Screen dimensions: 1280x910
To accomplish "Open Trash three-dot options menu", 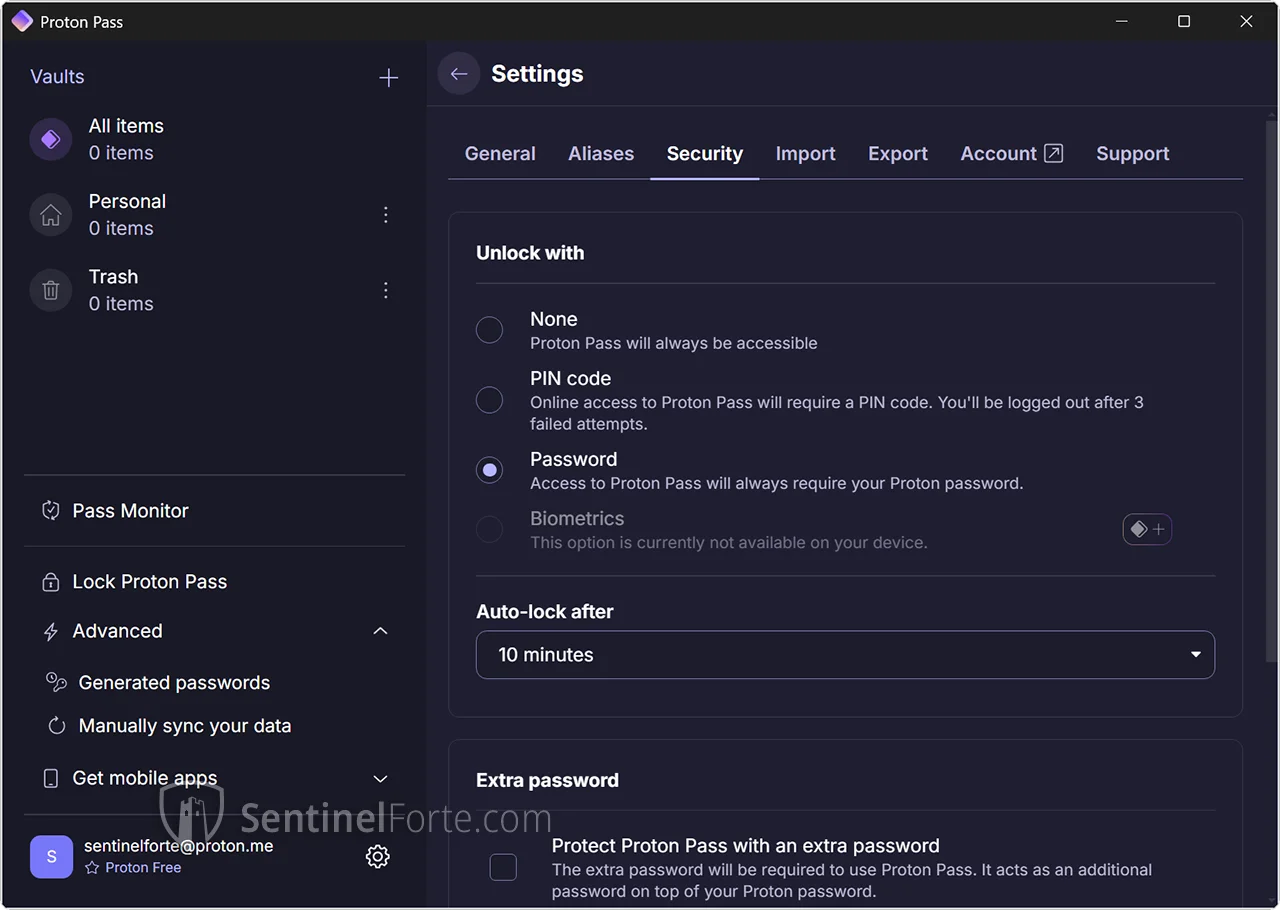I will [x=386, y=290].
